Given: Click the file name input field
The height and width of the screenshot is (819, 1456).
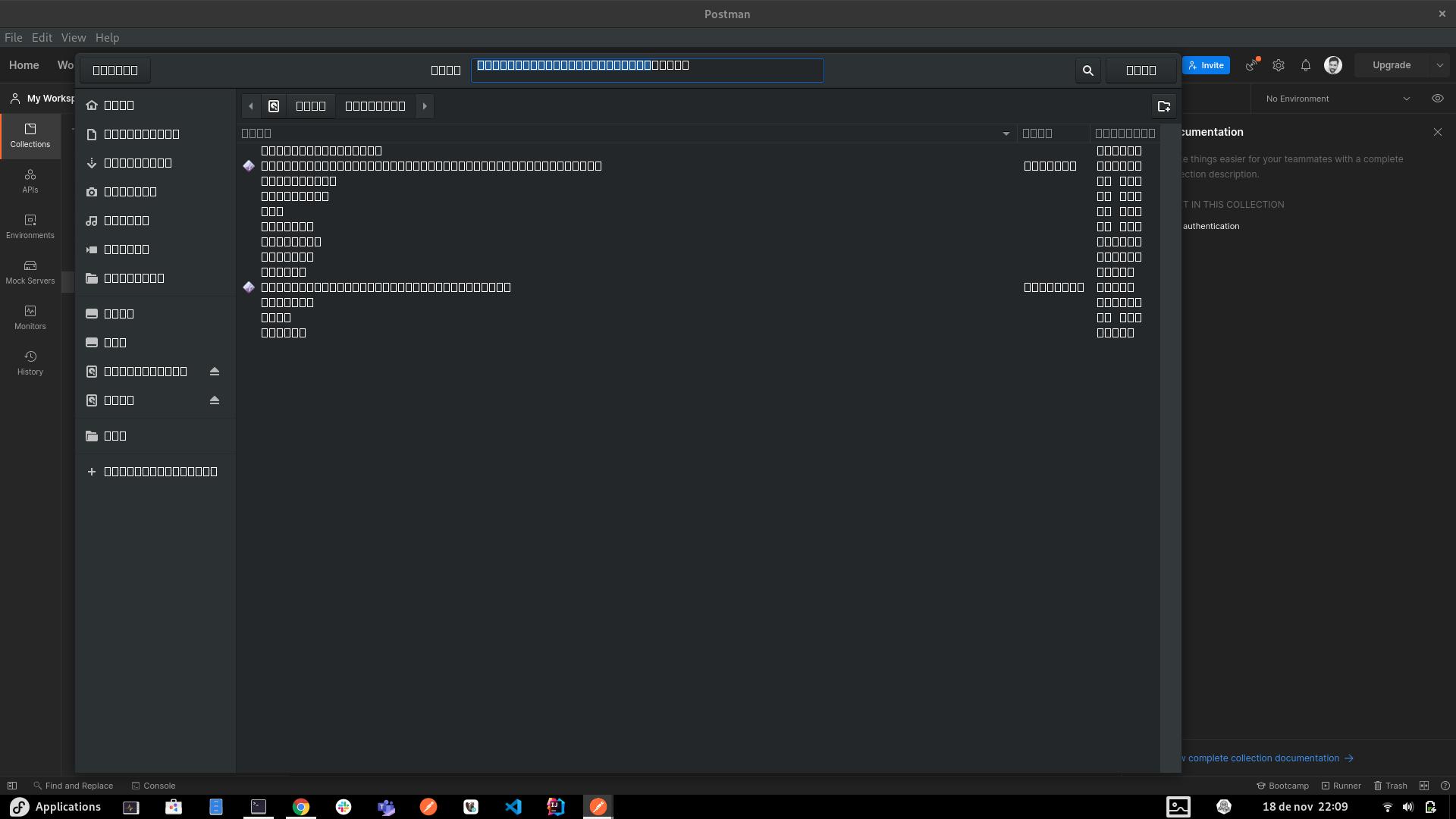Looking at the screenshot, I should [x=647, y=71].
